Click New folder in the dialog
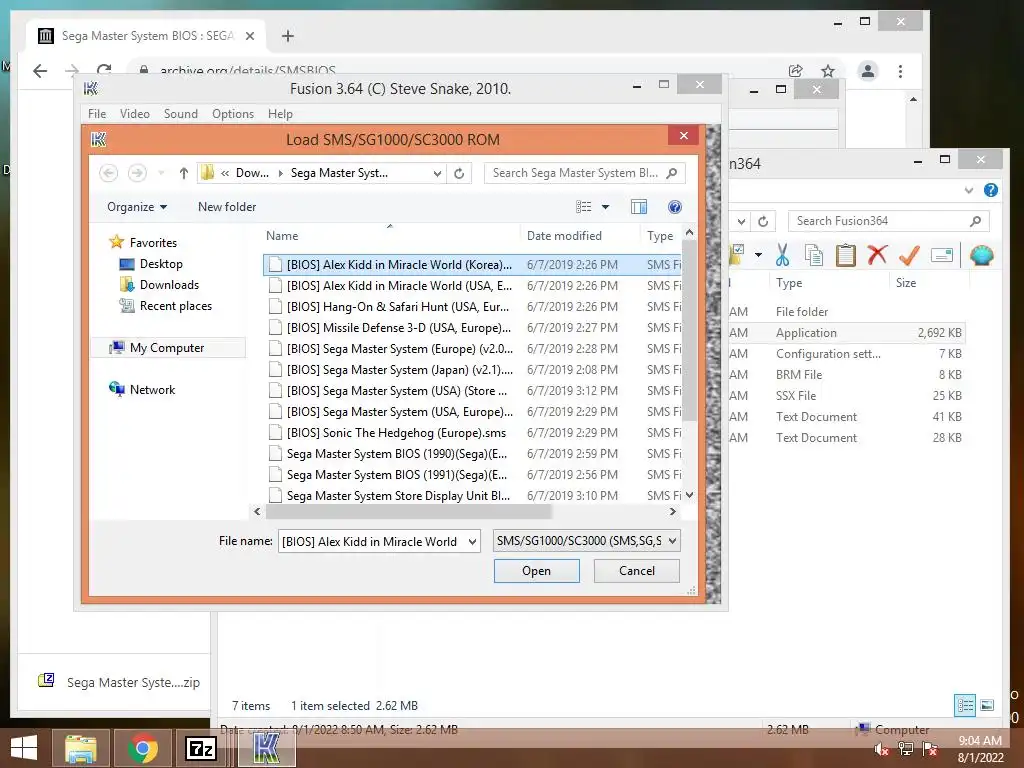Image resolution: width=1024 pixels, height=768 pixels. coord(227,207)
